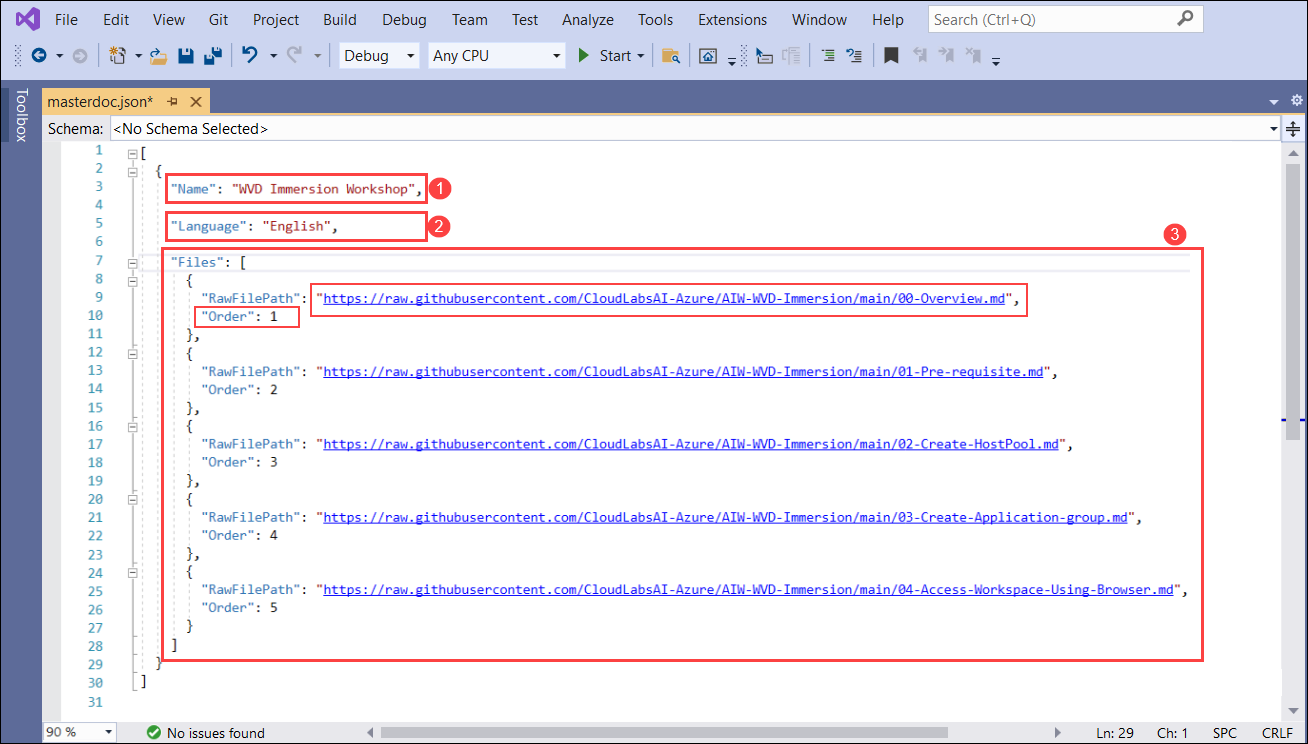
Task: Open the 03-Create-Application-group.md link
Action: [726, 517]
